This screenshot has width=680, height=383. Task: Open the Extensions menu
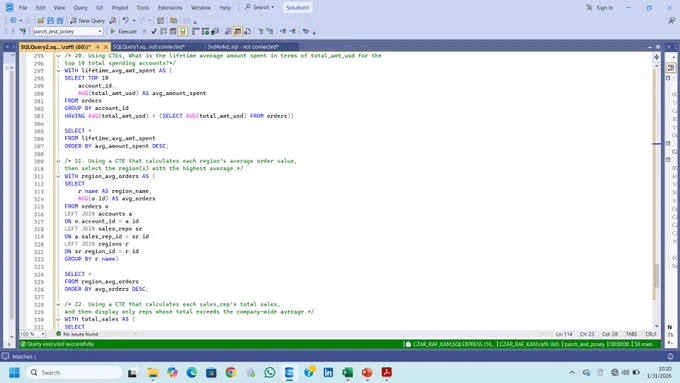click(170, 7)
